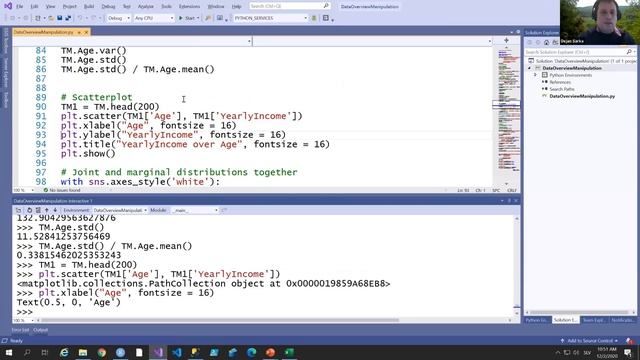
Task: Open the interactive Module __main__ dropdown
Action: (x=195, y=210)
